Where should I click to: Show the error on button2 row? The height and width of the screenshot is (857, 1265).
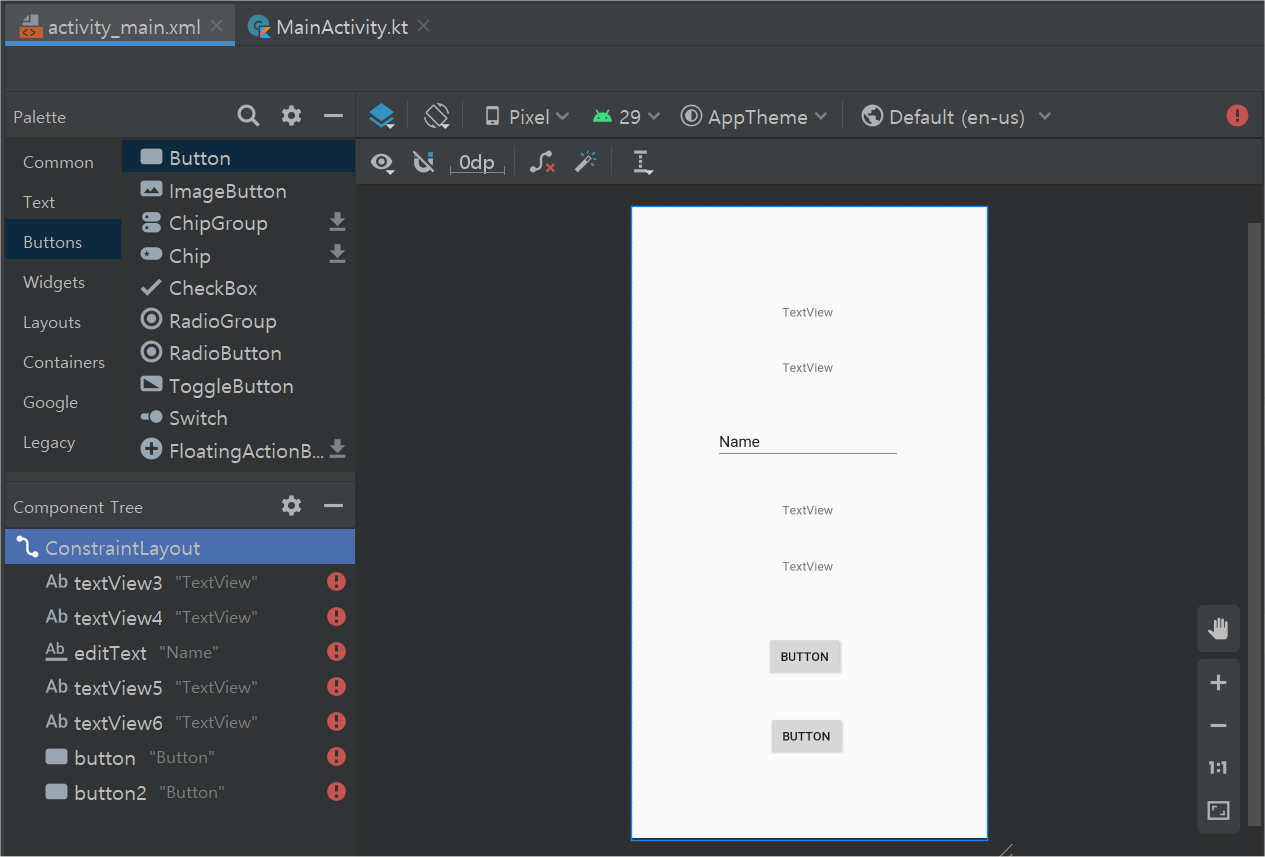[336, 792]
